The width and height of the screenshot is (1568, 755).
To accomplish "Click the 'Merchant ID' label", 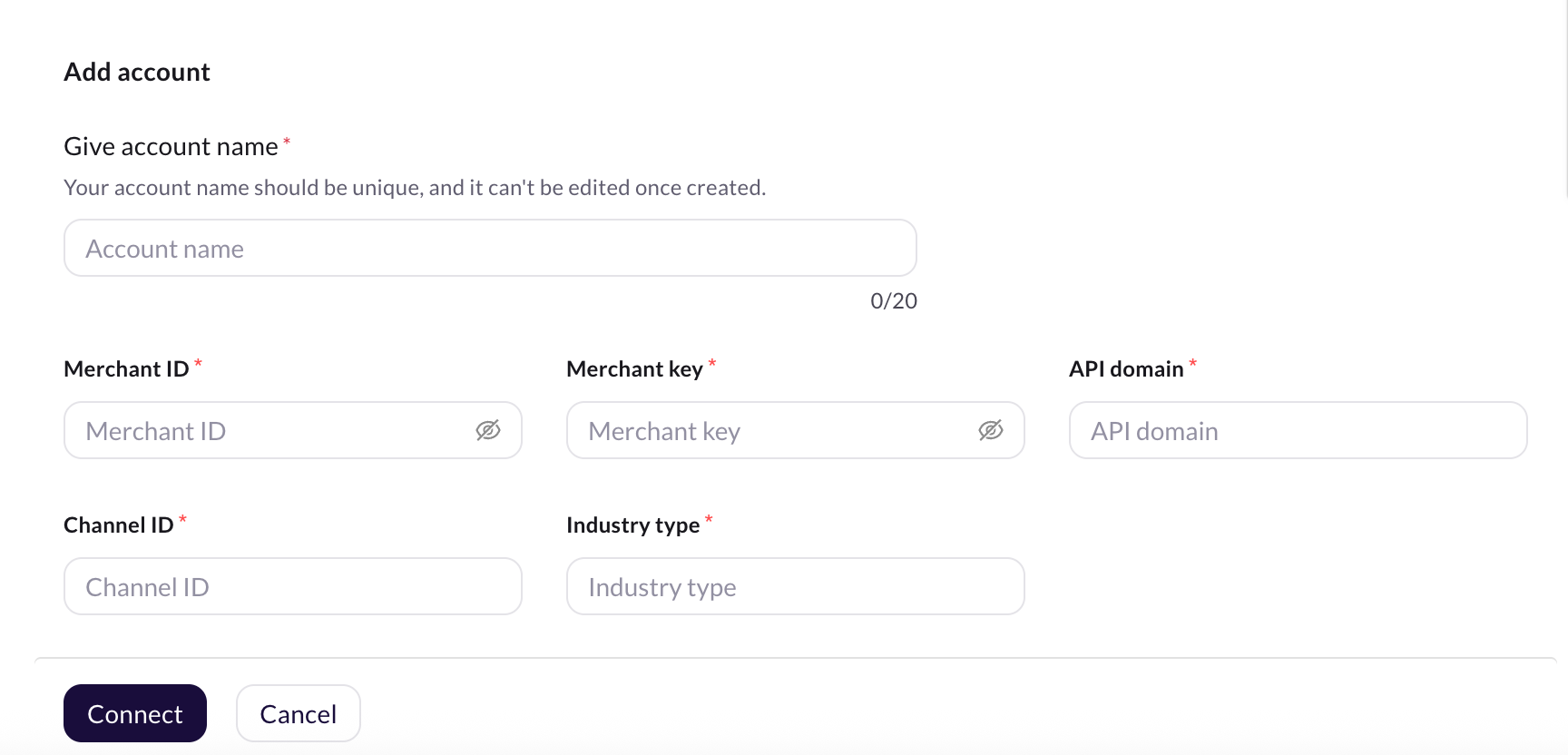I will coord(126,368).
